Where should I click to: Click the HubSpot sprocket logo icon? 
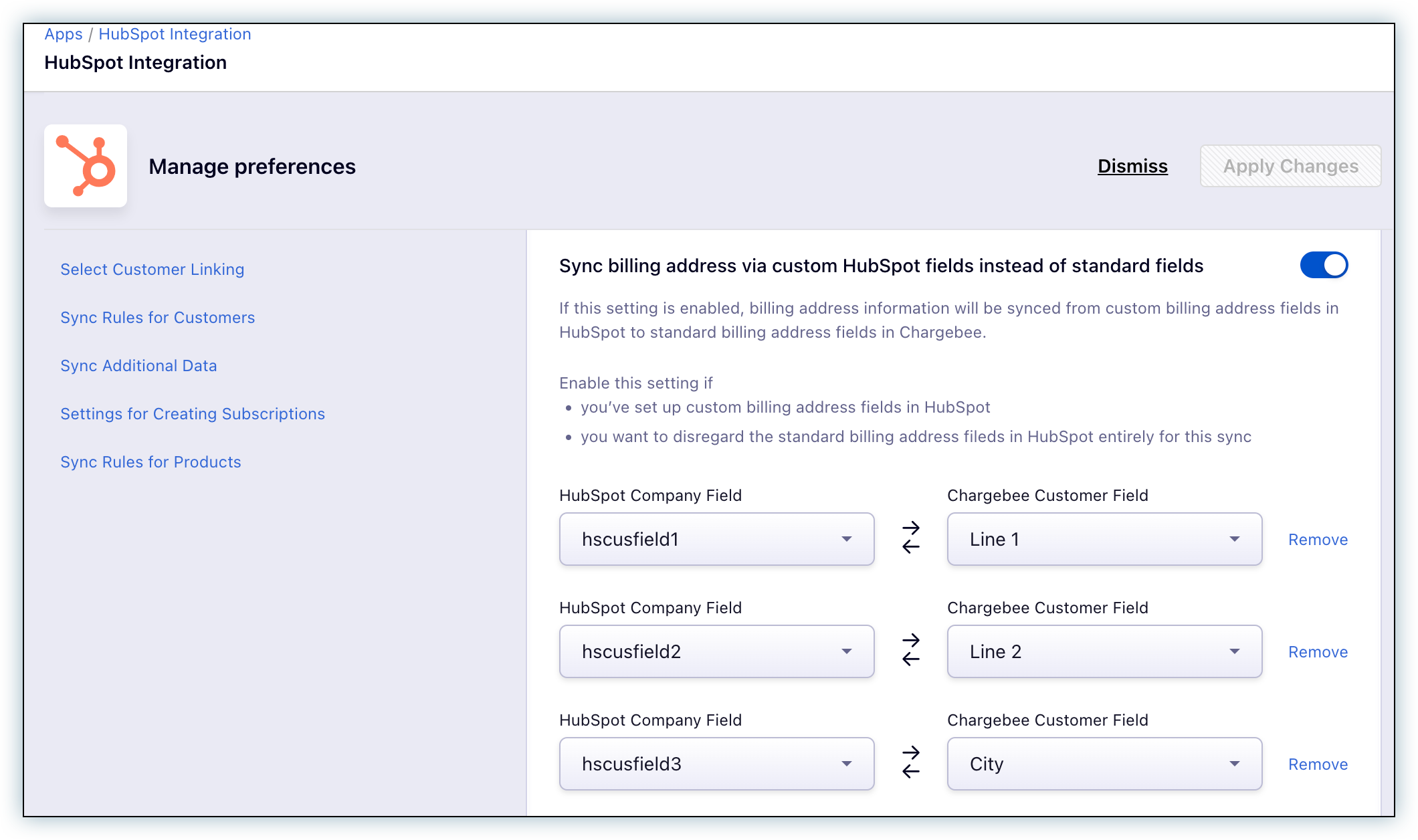[x=86, y=166]
